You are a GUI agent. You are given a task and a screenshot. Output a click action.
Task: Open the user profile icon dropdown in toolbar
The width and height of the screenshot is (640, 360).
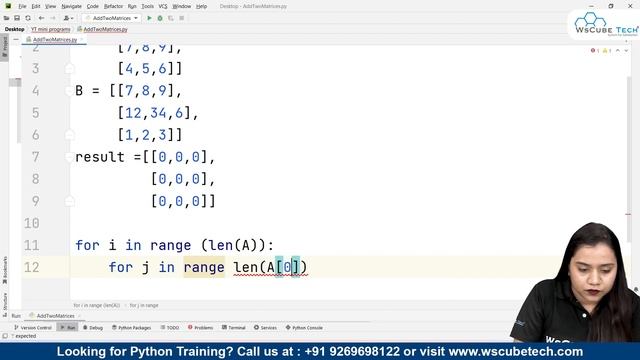68,18
